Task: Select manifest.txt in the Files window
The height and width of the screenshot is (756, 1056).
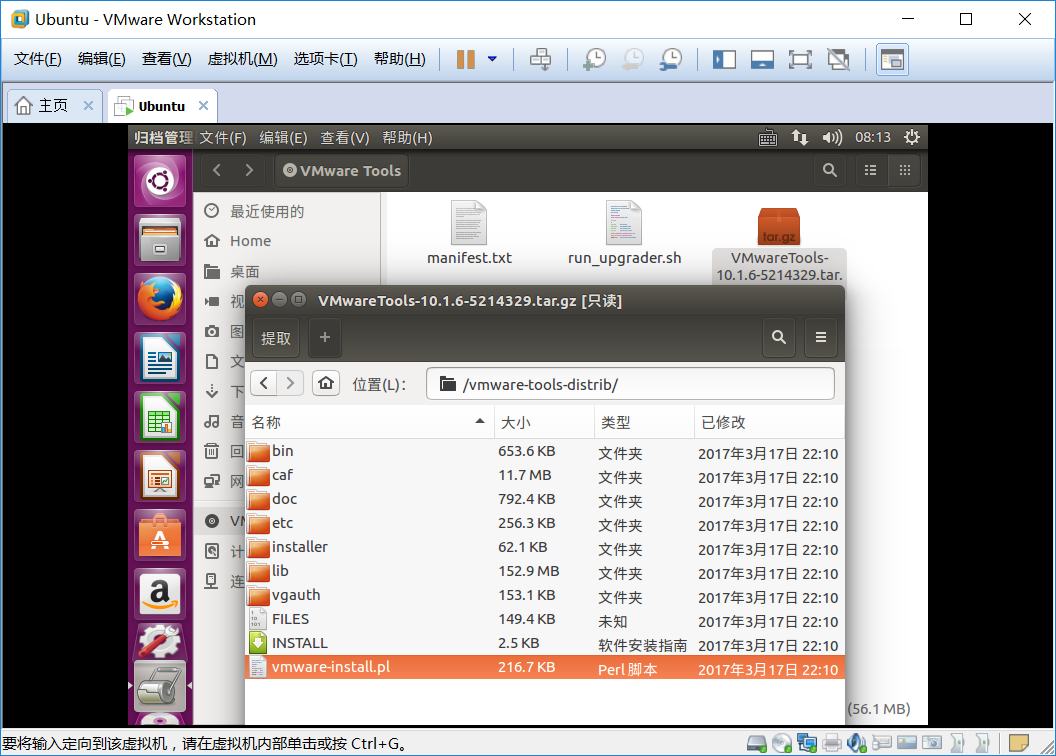Action: tap(469, 233)
